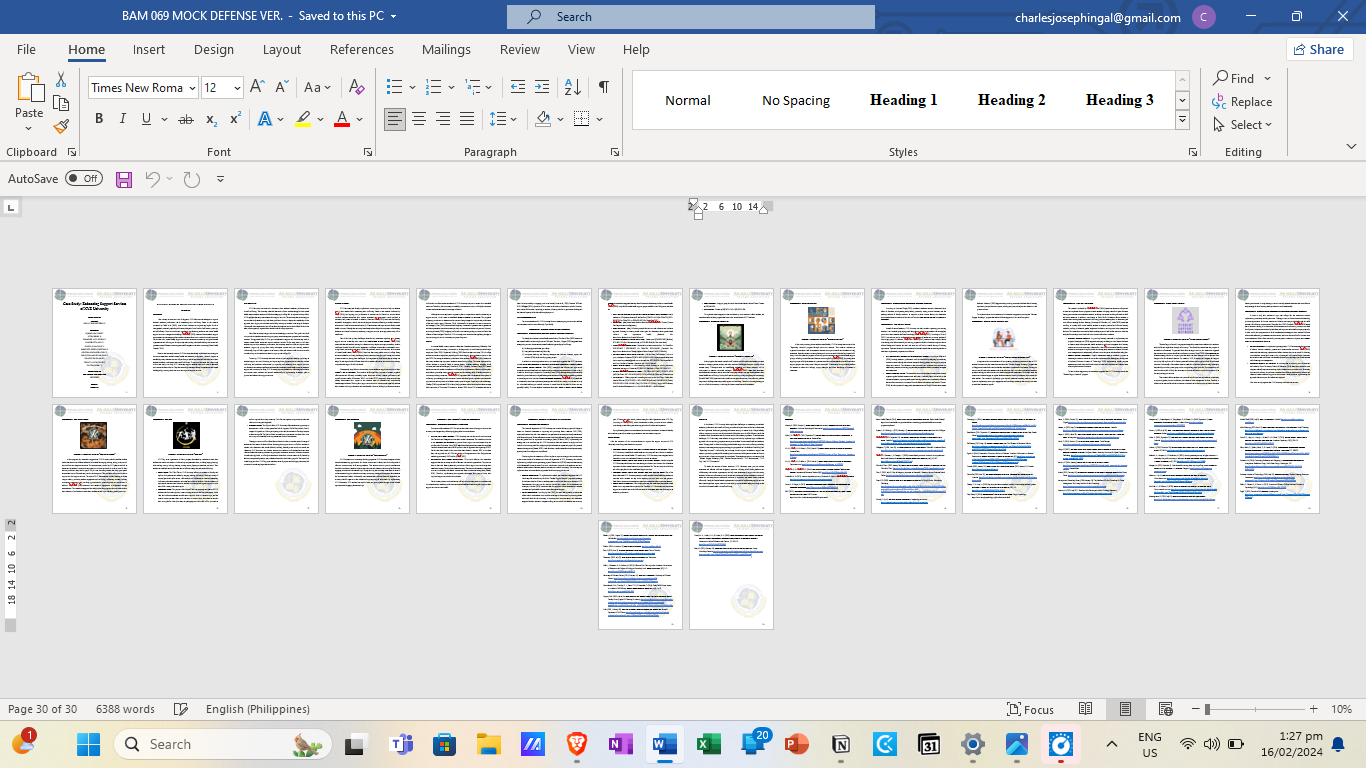Image resolution: width=1366 pixels, height=768 pixels.
Task: Justify the paragraph text
Action: pos(467,119)
